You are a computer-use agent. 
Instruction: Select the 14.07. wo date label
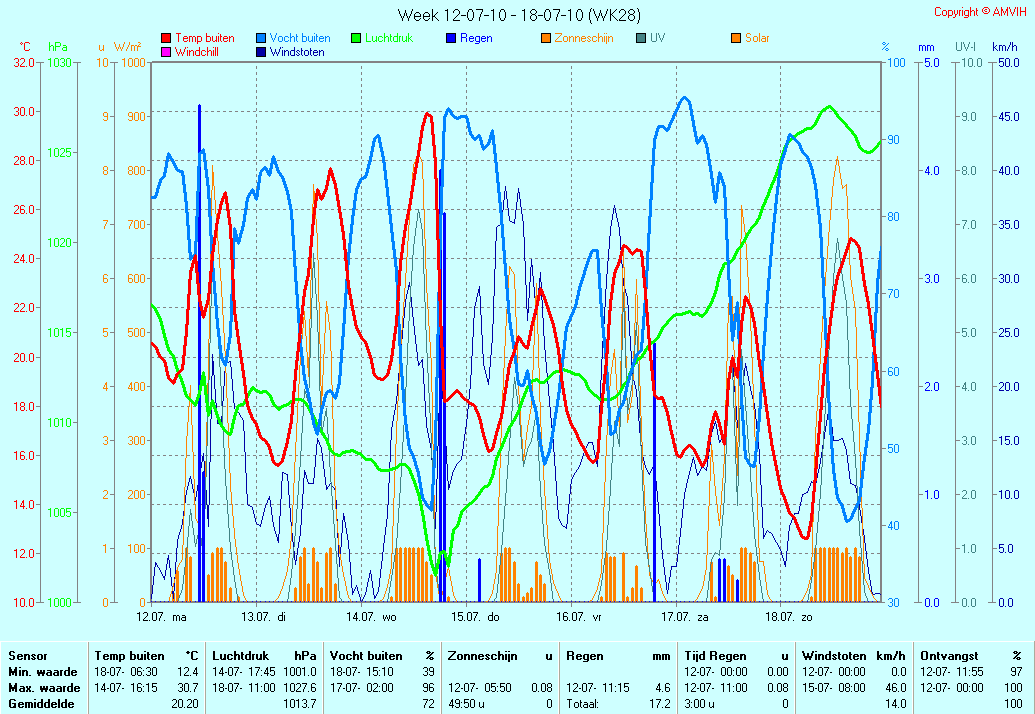pos(372,618)
